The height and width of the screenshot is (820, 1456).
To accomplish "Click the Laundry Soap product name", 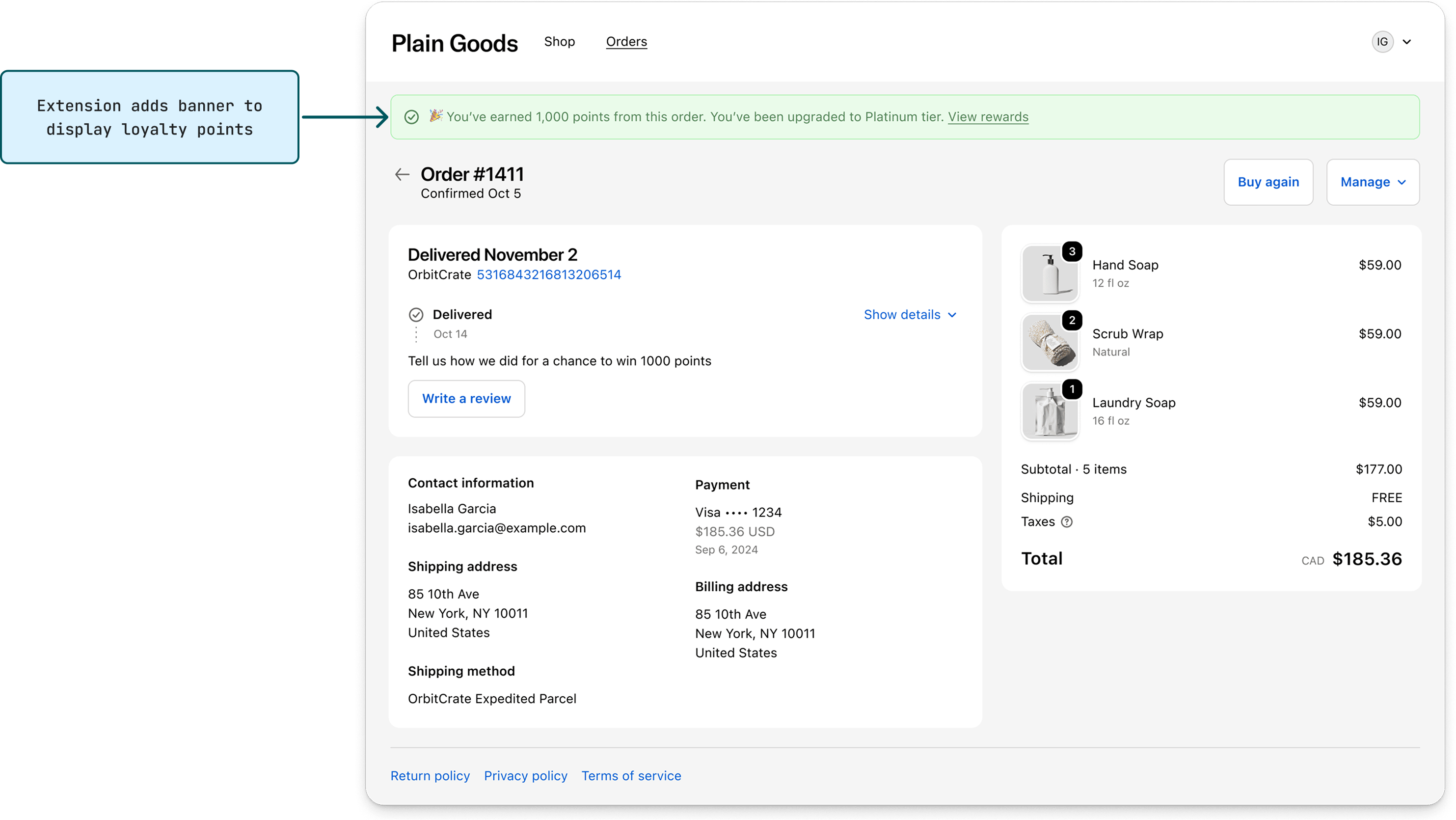I will (x=1134, y=403).
